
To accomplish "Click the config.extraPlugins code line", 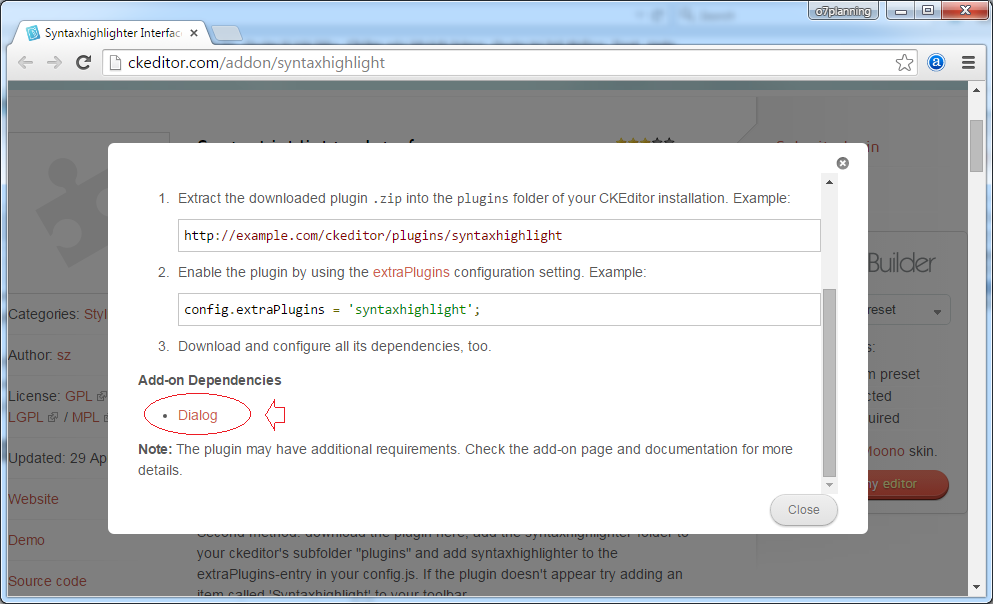I will coord(499,310).
